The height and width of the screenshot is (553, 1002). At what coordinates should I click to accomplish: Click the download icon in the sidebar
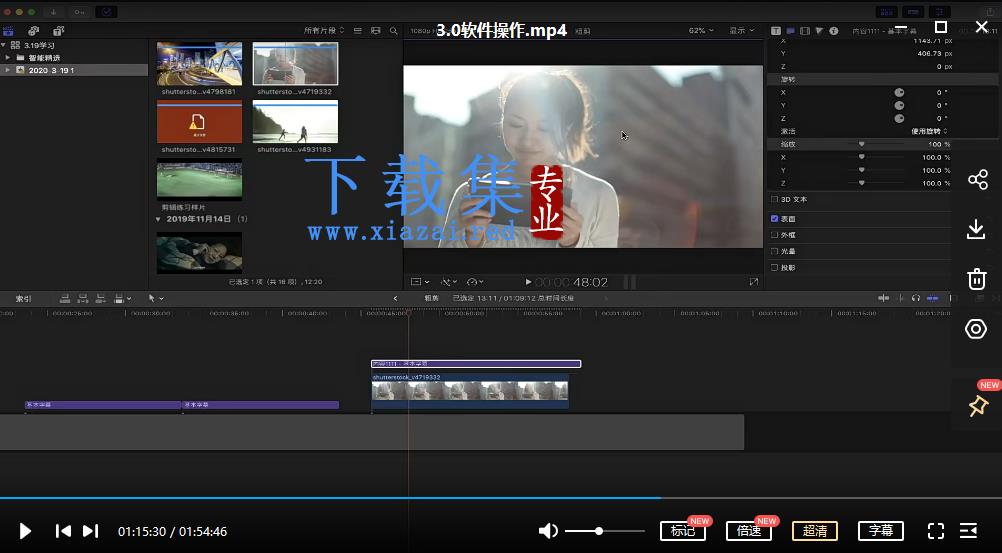pyautogui.click(x=976, y=229)
